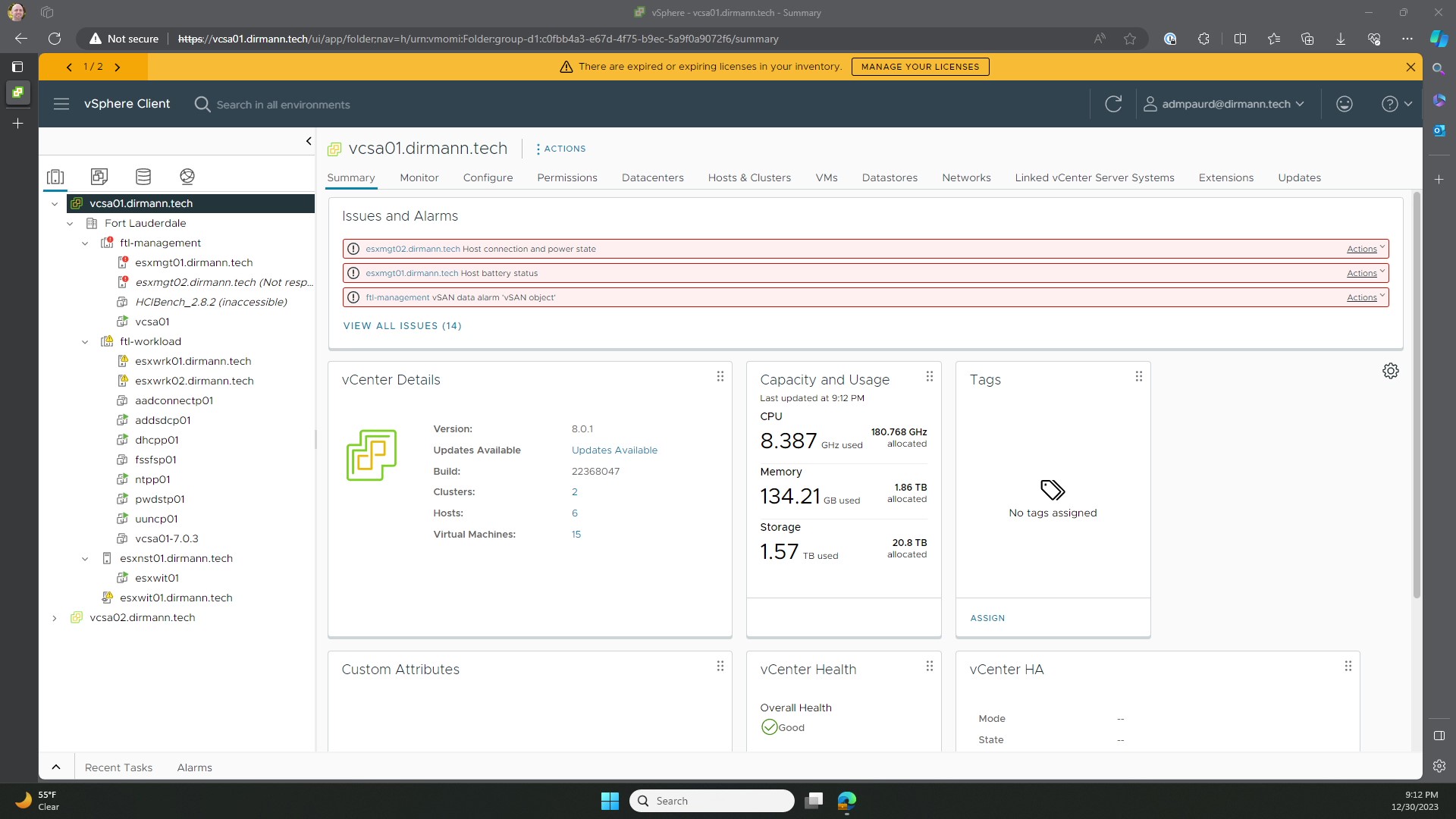Click MANAGE YOUR LICENSES button
The image size is (1456, 819).
[x=920, y=67]
